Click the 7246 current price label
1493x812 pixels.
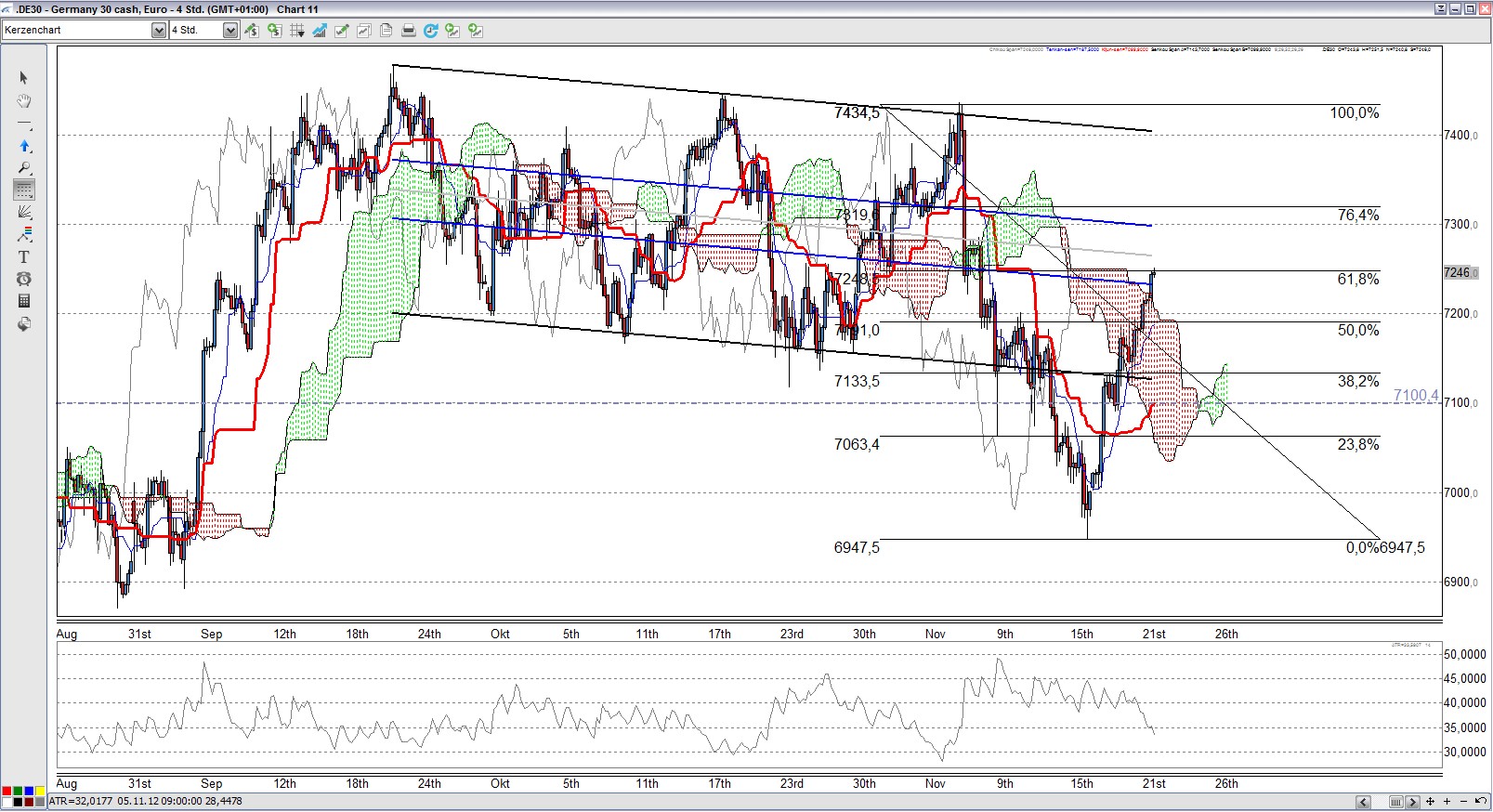click(x=1457, y=272)
